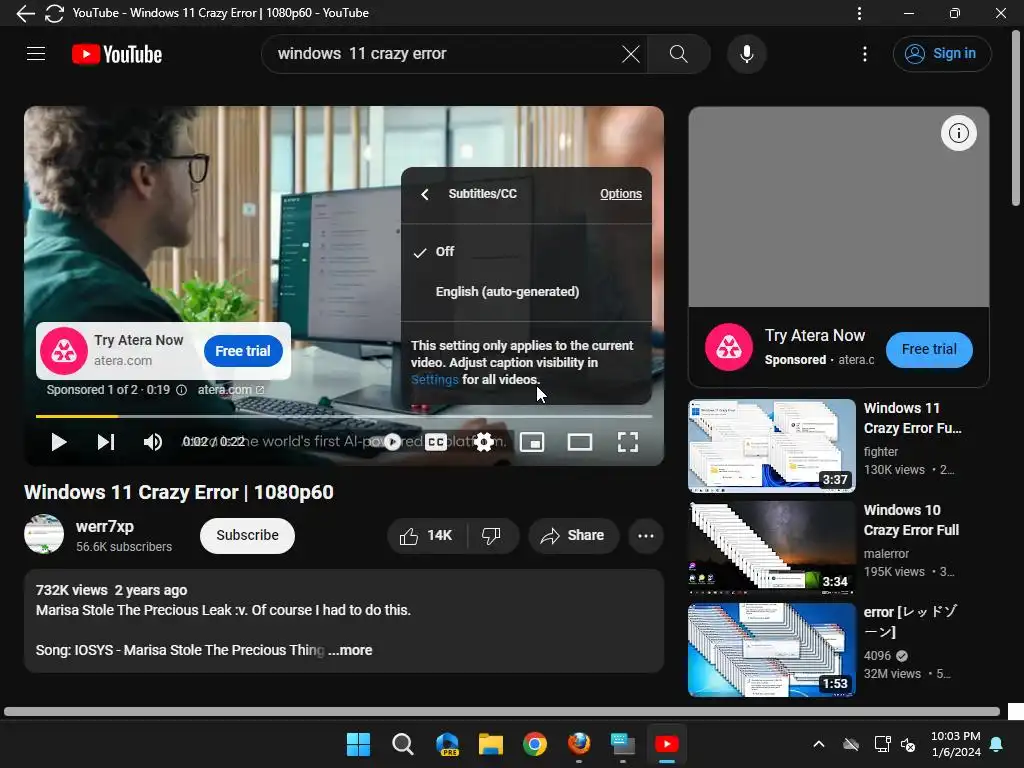Subscribe to werr7xp channel
Screen dimensions: 1024x768
point(248,536)
